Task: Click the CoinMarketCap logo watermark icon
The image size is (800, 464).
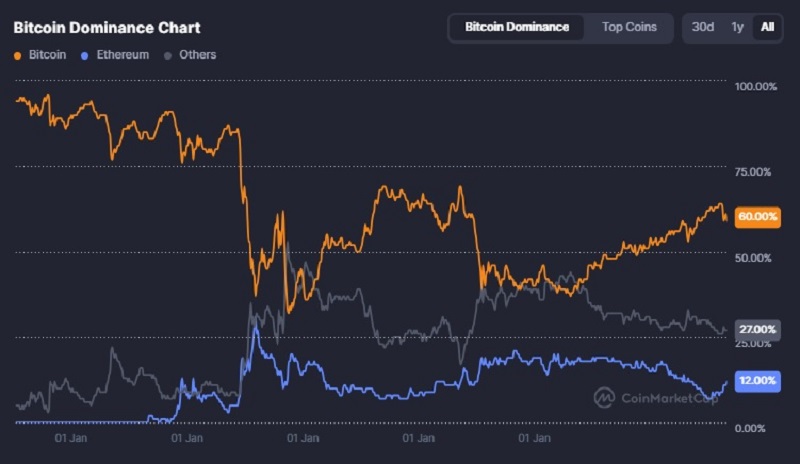Action: [605, 397]
